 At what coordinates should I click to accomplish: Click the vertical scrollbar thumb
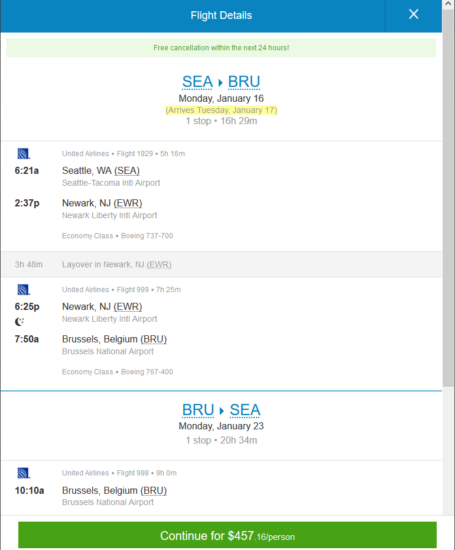(448, 198)
